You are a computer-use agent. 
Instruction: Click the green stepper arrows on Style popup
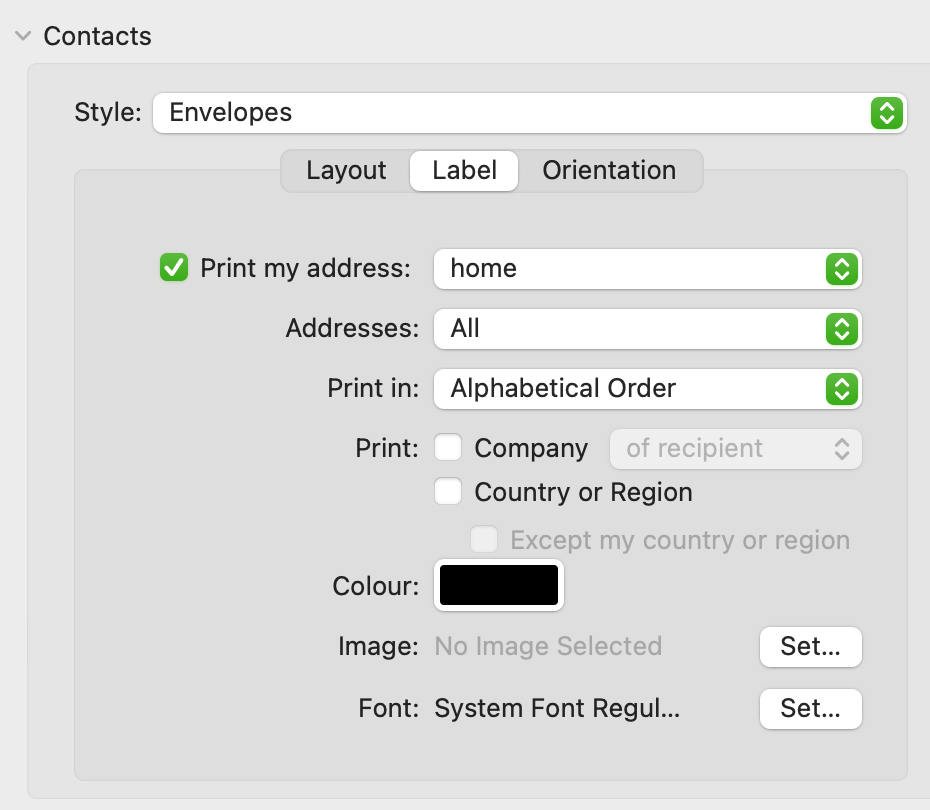point(887,113)
